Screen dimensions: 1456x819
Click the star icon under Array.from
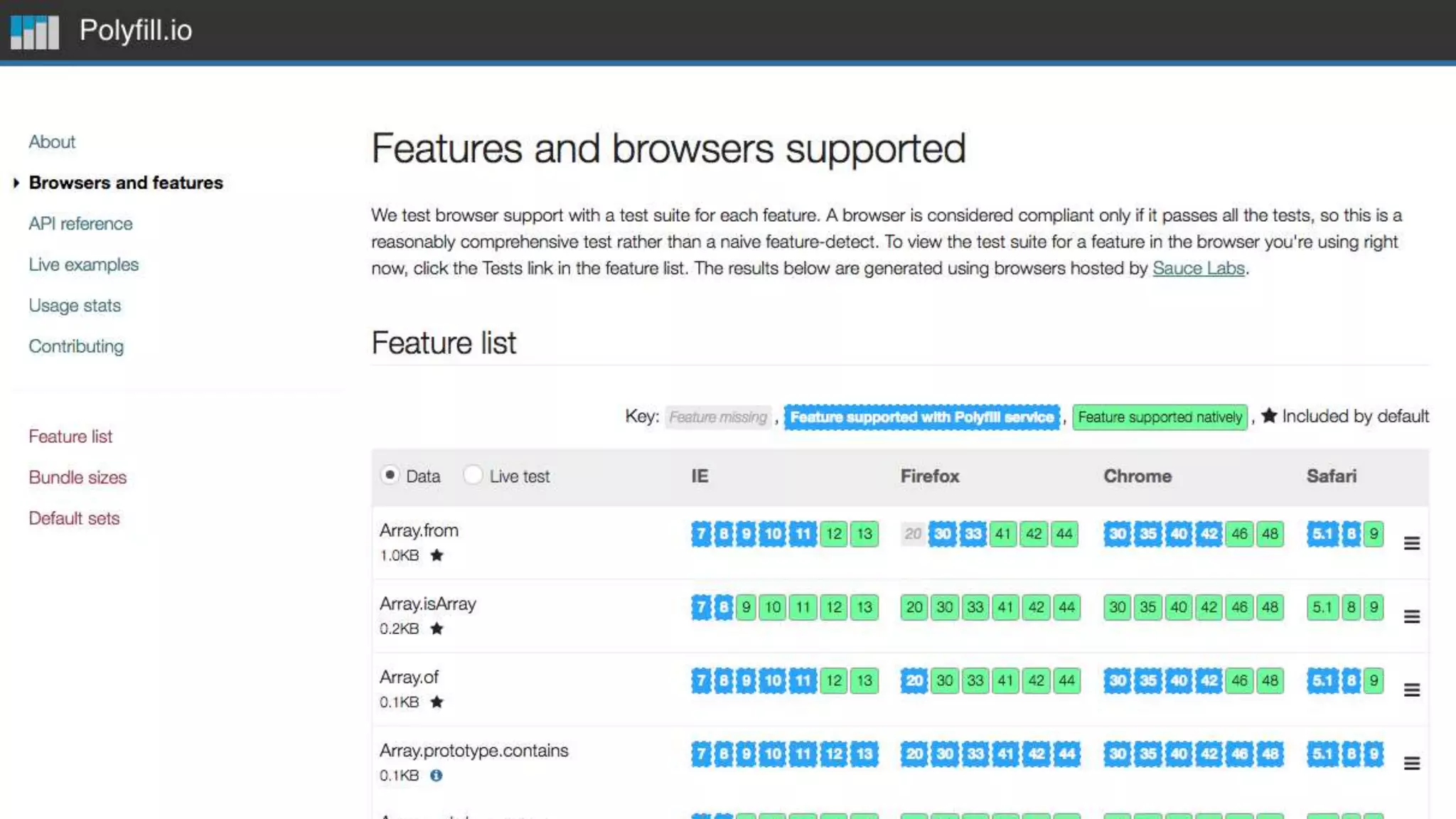pyautogui.click(x=437, y=555)
